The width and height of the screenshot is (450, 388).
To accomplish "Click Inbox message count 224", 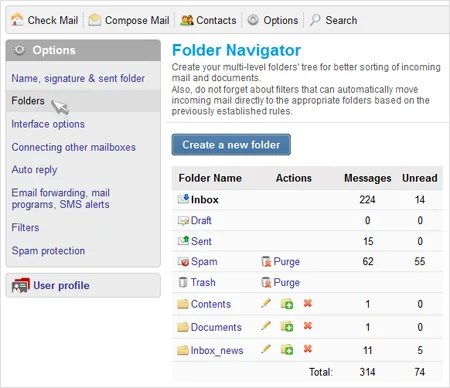I will 367,199.
